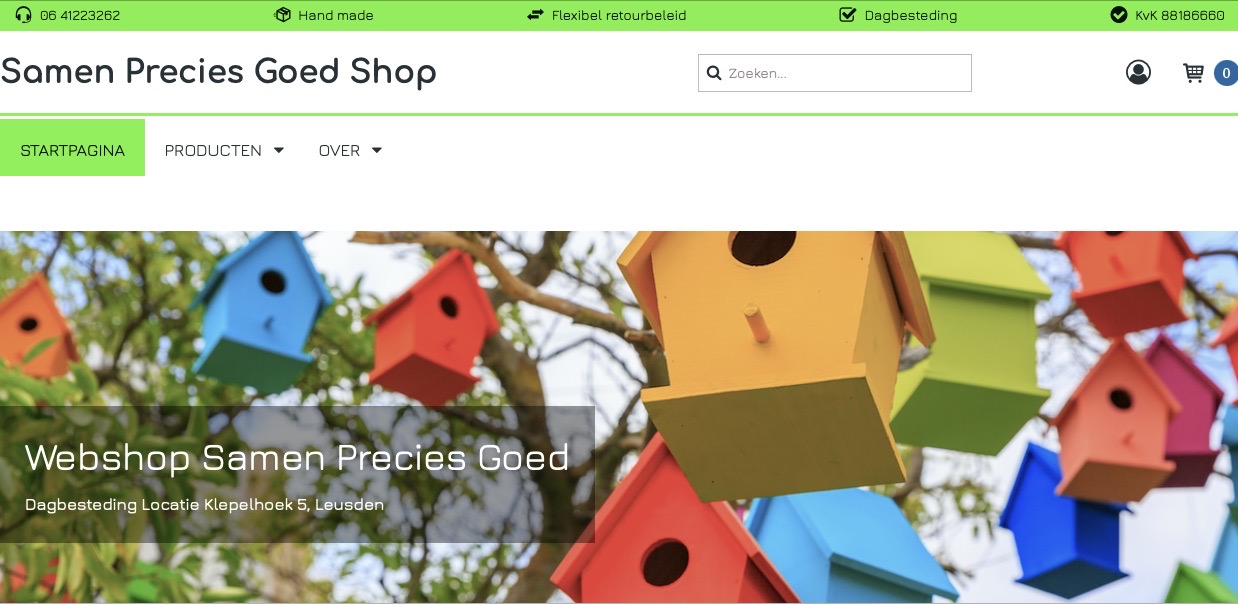Click the magnifier search icon
Viewport: 1238px width, 604px height.
714,73
